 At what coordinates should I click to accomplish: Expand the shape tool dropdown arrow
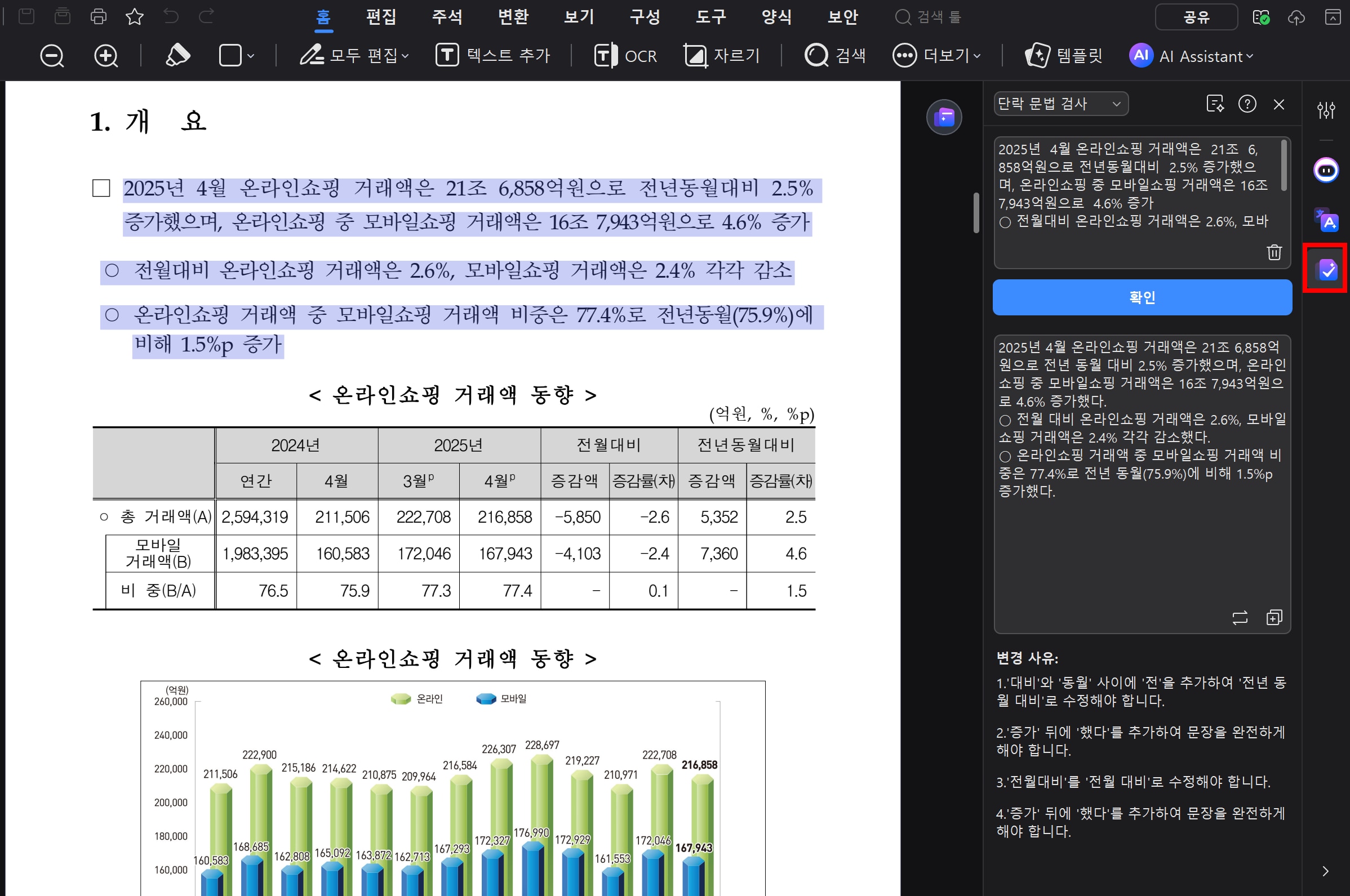[251, 56]
